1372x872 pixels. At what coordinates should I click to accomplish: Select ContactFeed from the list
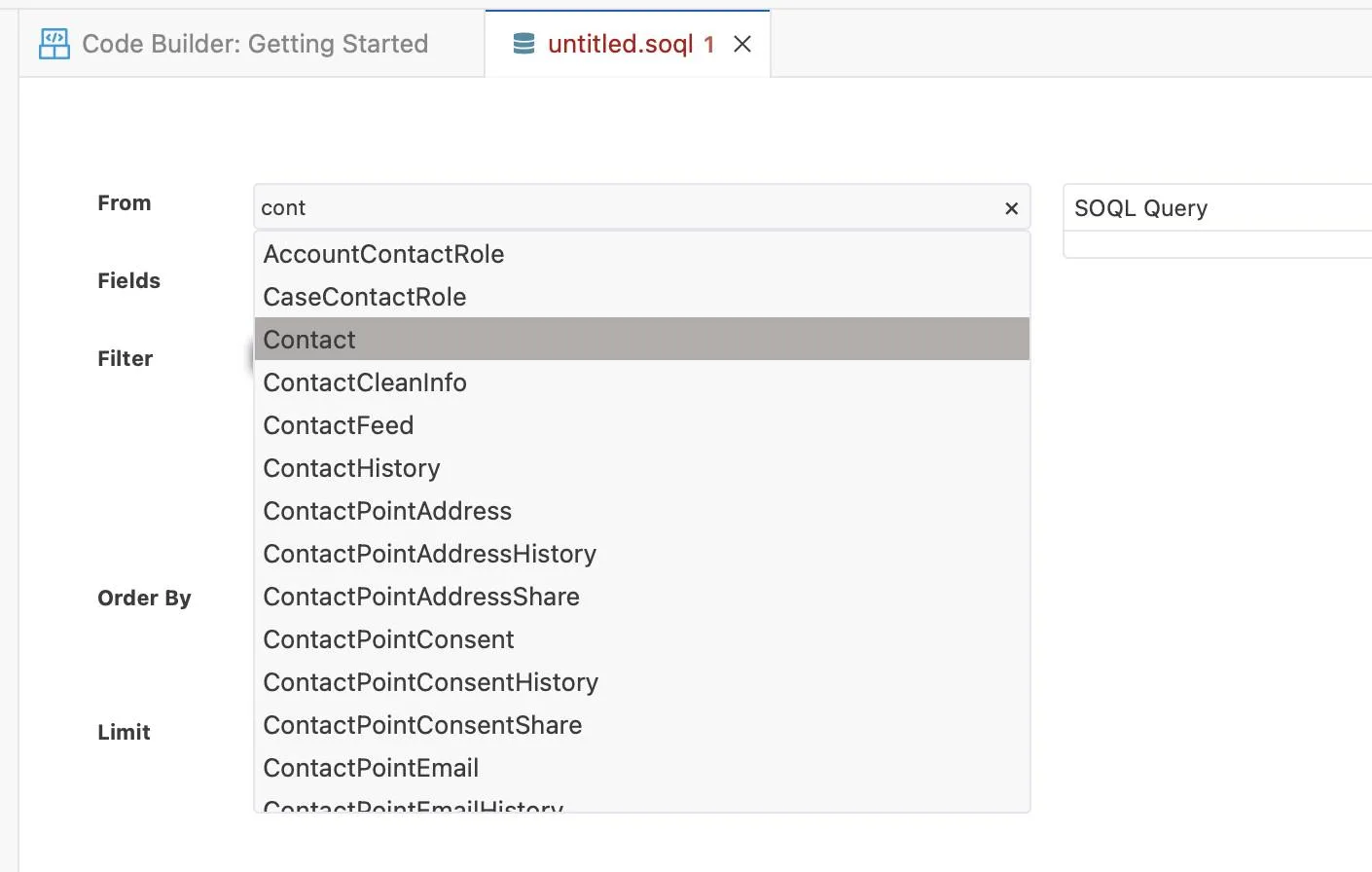click(642, 425)
